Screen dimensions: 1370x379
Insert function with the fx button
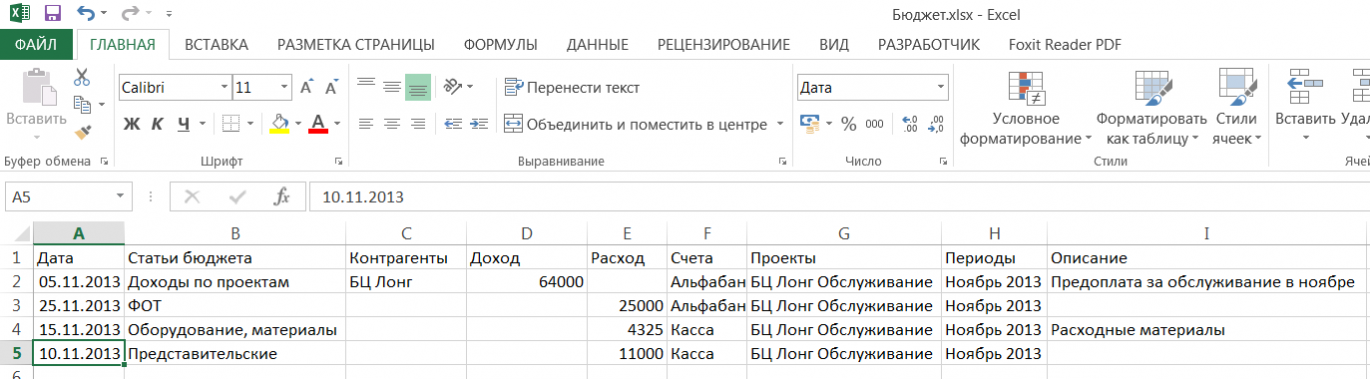coord(282,197)
